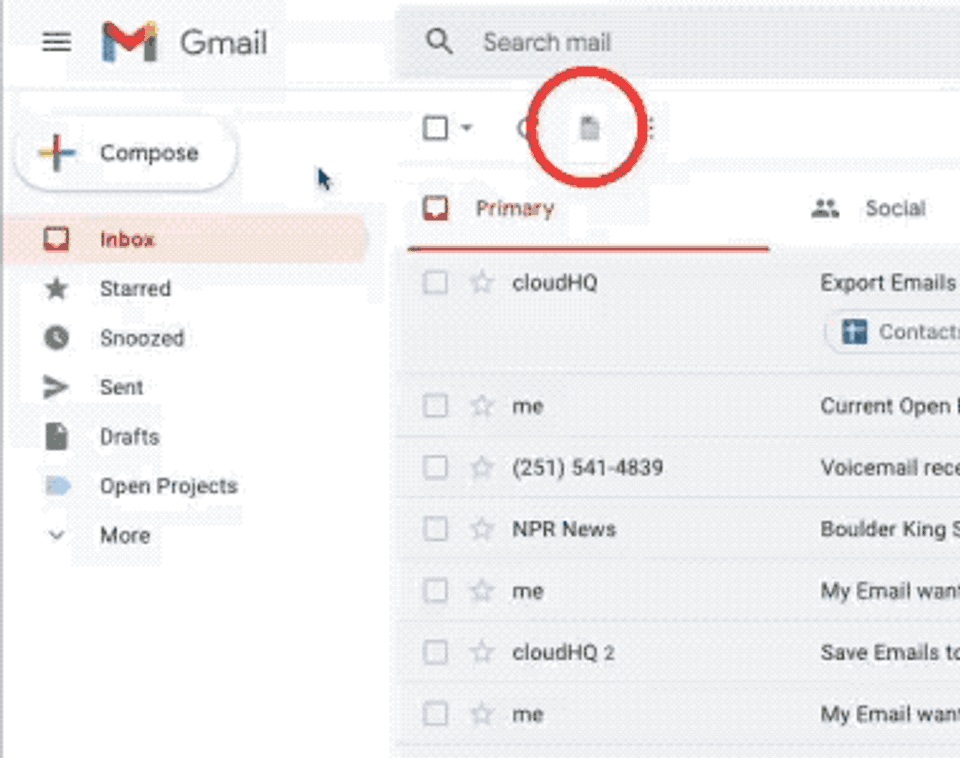Viewport: 960px width, 758px height.
Task: Star the 'Current Open' email from me
Action: [x=482, y=406]
